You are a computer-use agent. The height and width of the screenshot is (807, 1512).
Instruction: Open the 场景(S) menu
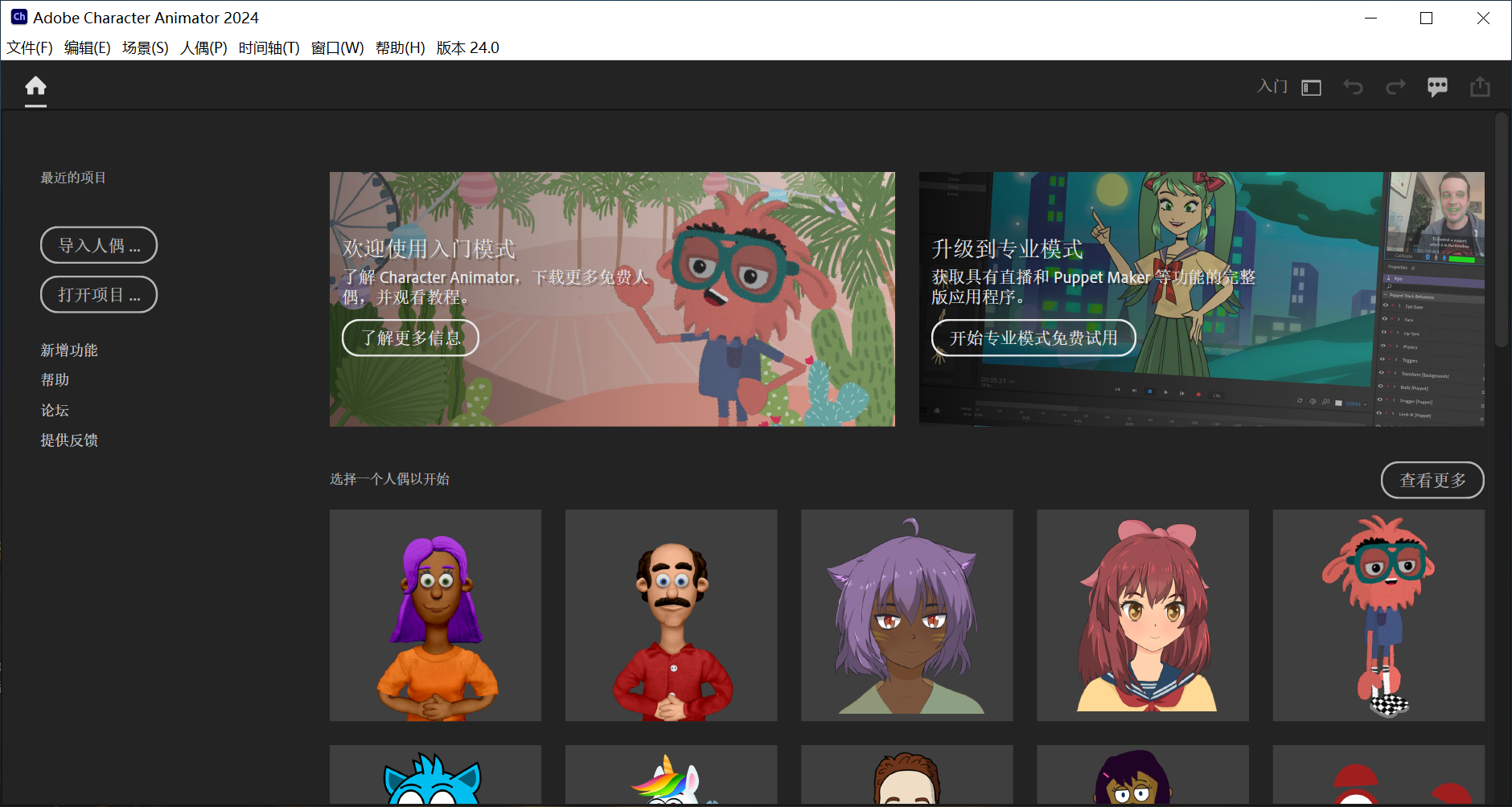click(x=146, y=47)
